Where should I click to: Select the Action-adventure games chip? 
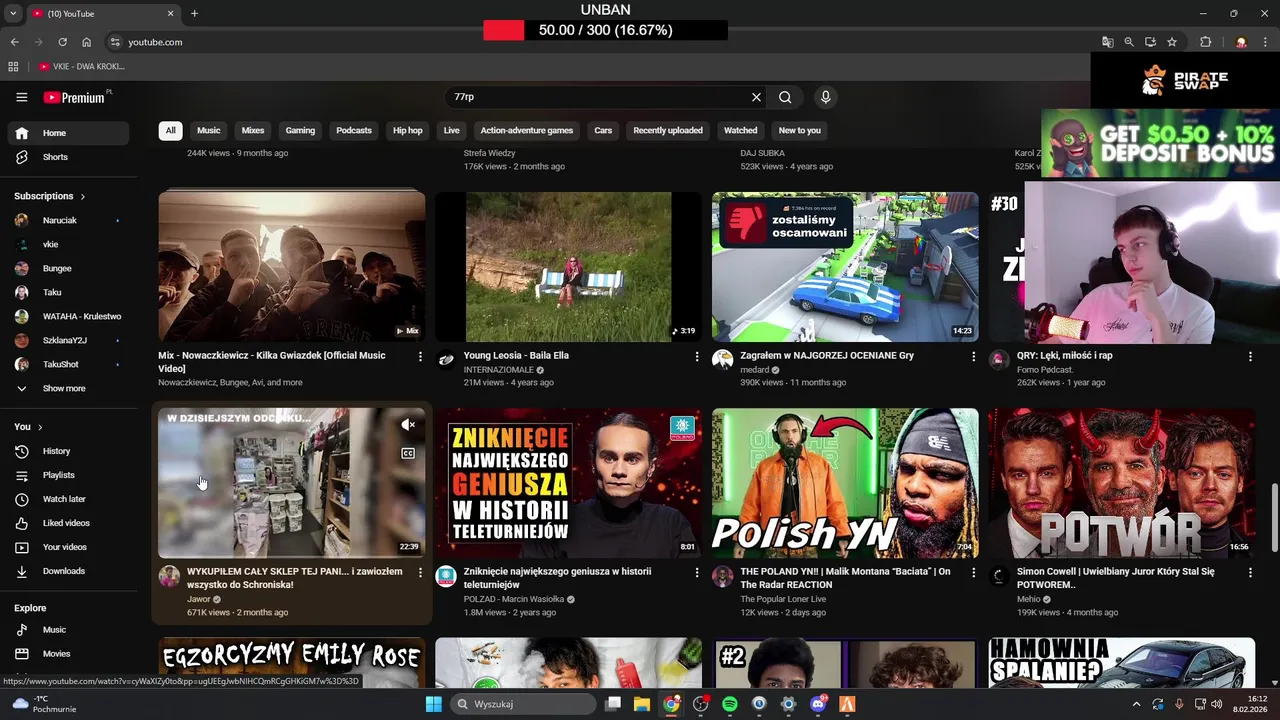527,131
